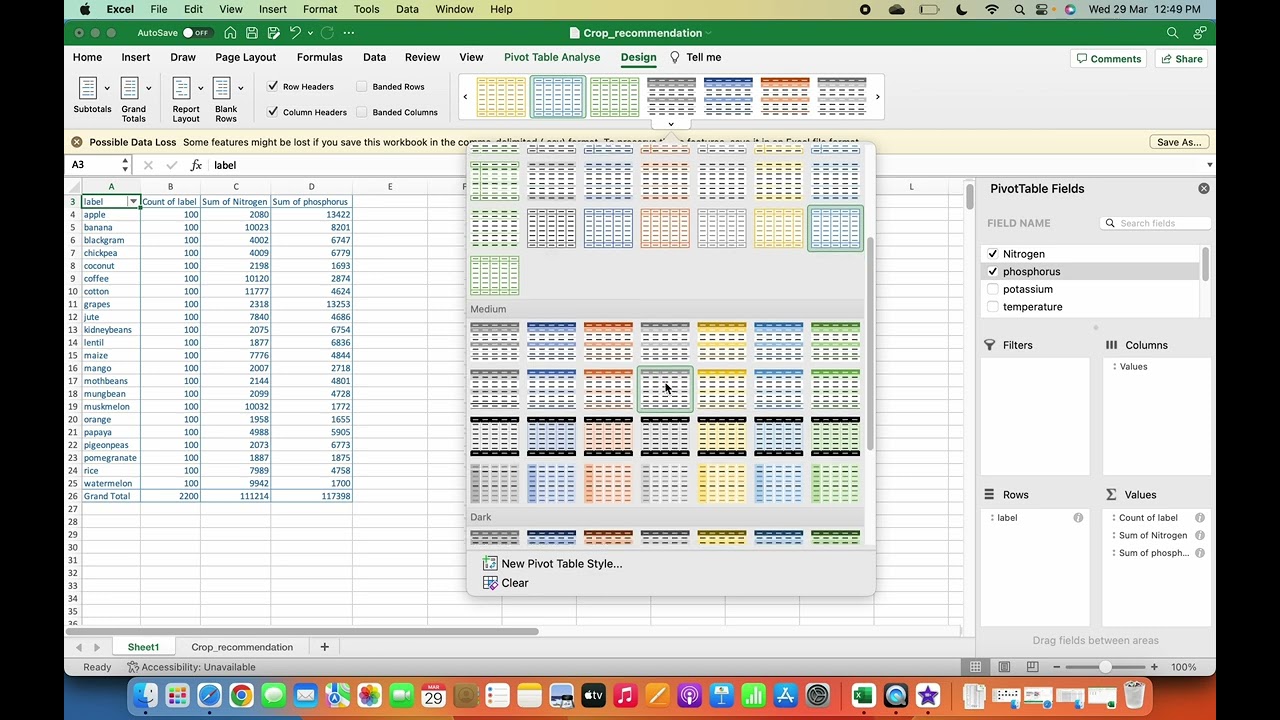
Task: Uncheck the Row Headers checkbox
Action: pyautogui.click(x=273, y=86)
